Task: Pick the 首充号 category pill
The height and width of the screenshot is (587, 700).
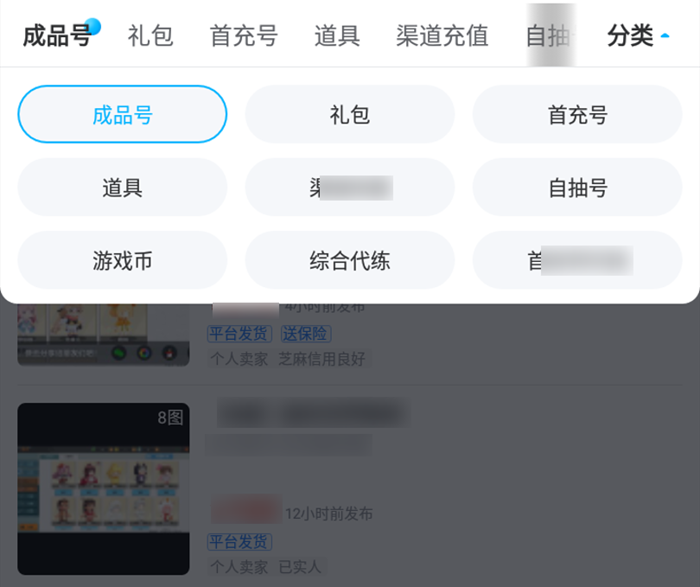Action: tap(577, 114)
